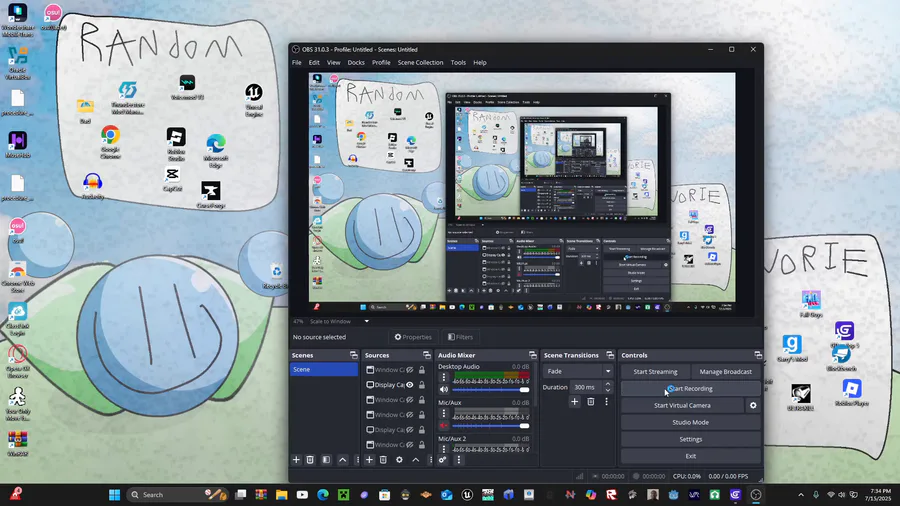Select Google Chrome desktop icon
Viewport: 900px width, 506px height.
(110, 142)
